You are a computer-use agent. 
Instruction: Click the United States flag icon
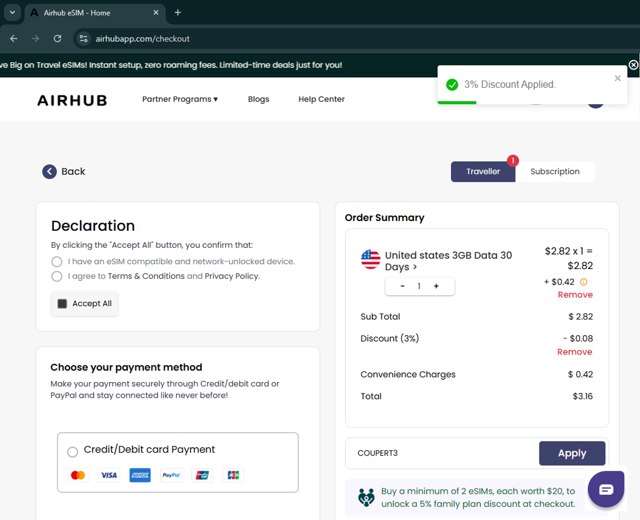(371, 260)
